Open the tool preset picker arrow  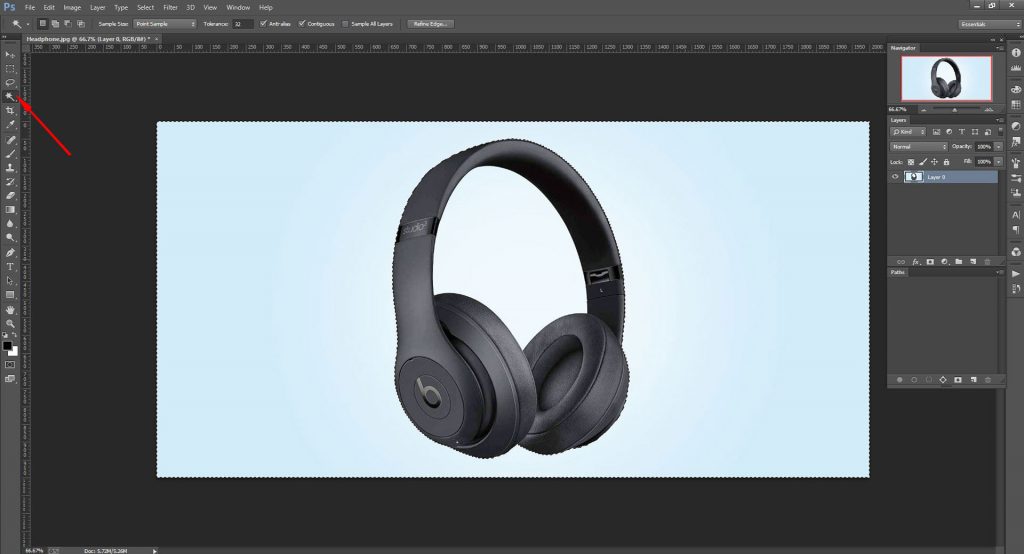pyautogui.click(x=28, y=24)
